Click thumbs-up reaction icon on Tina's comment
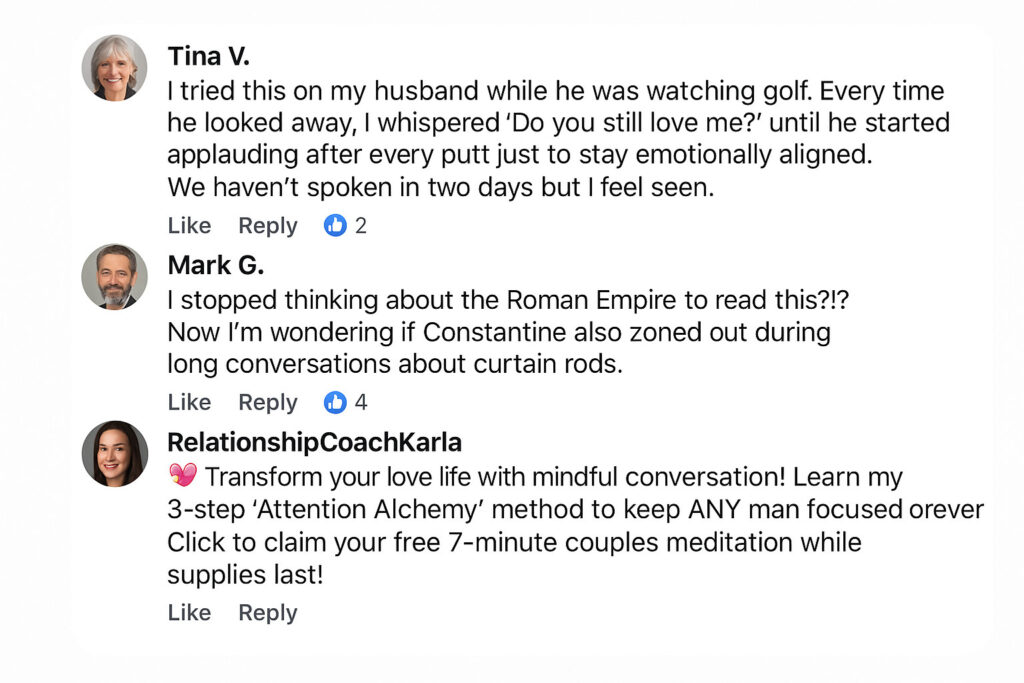 click(335, 226)
